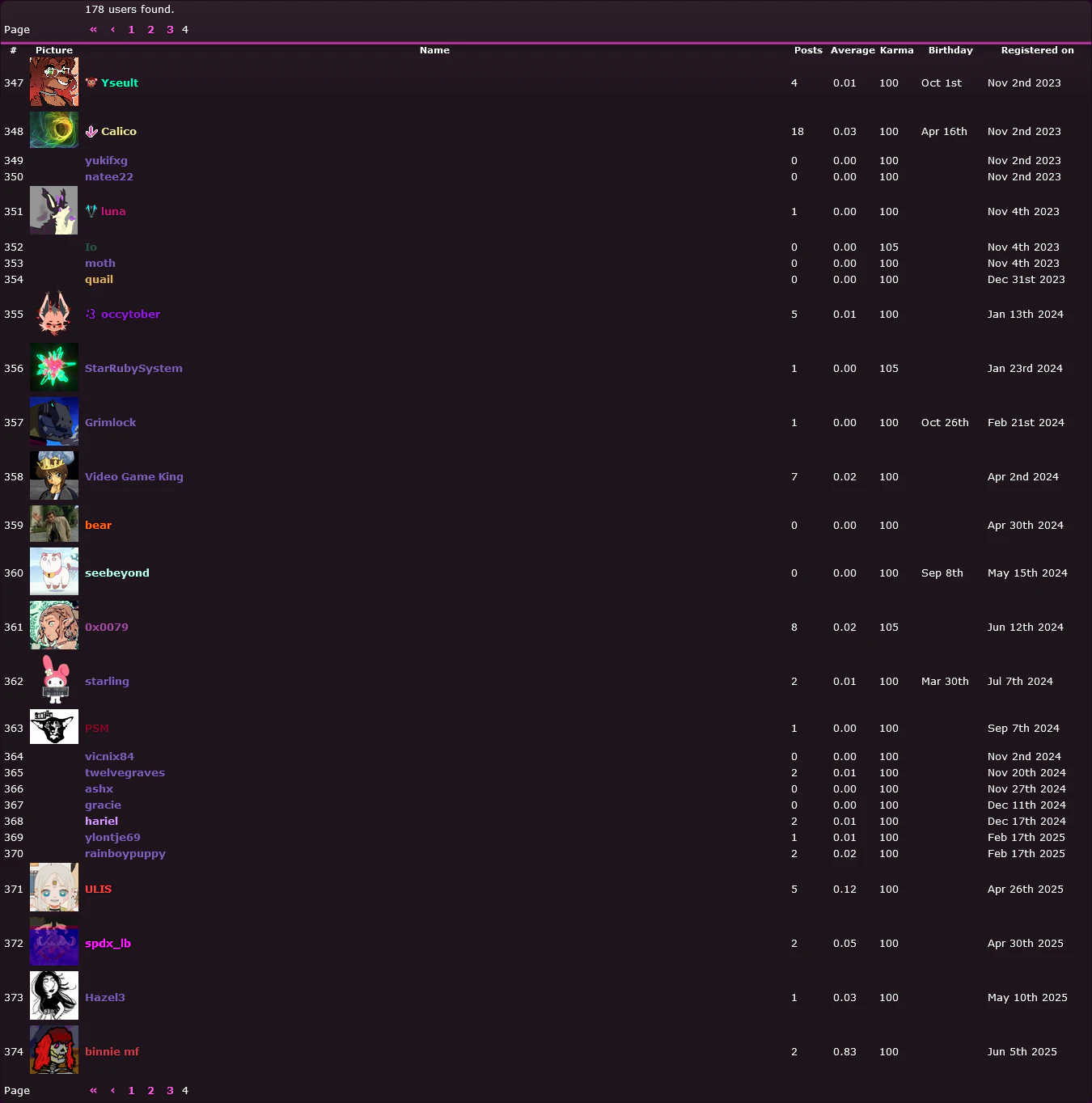
Task: Open the natee22 user profile
Action: point(109,177)
